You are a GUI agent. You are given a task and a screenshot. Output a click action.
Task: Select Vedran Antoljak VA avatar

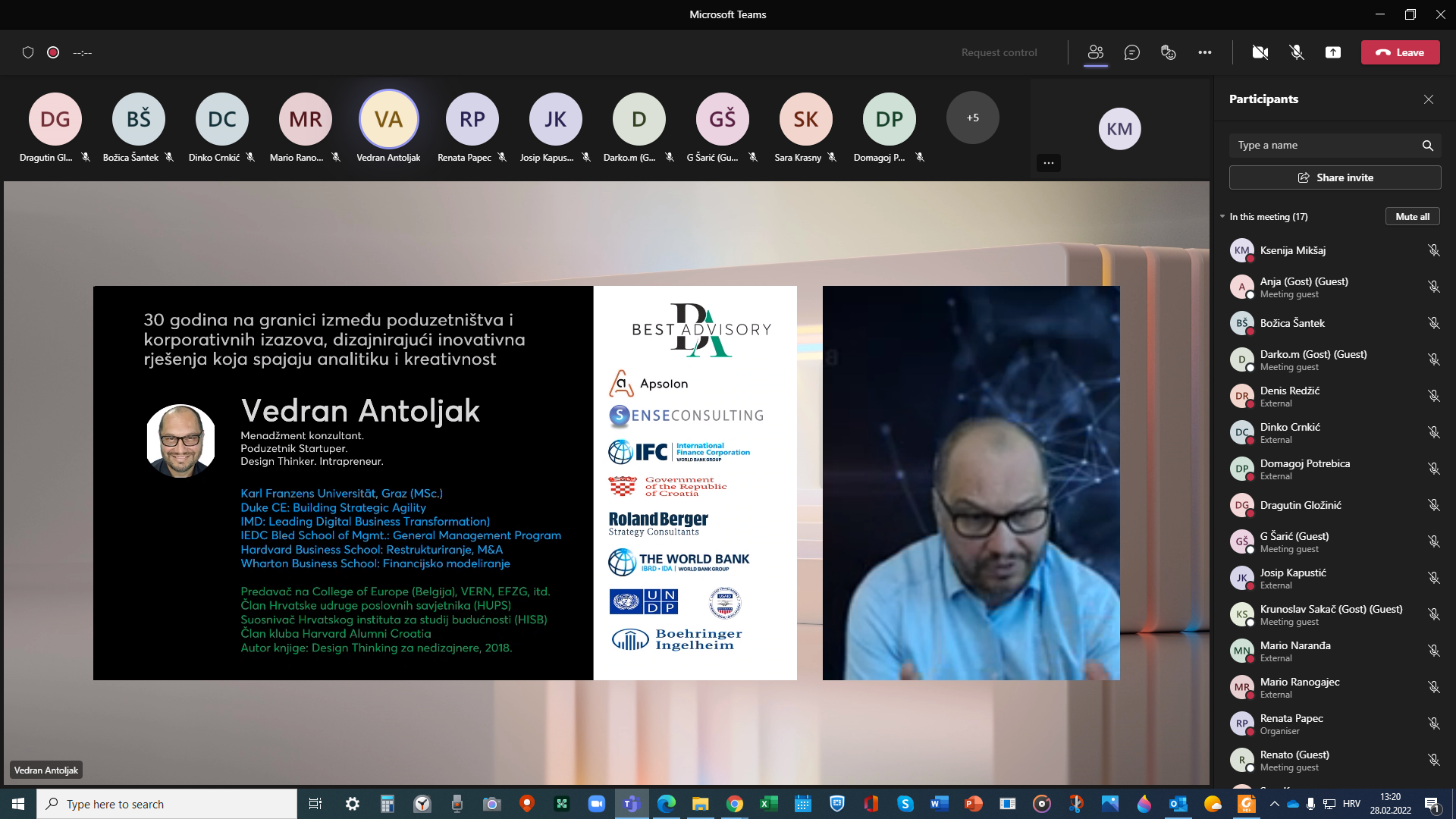tap(388, 119)
